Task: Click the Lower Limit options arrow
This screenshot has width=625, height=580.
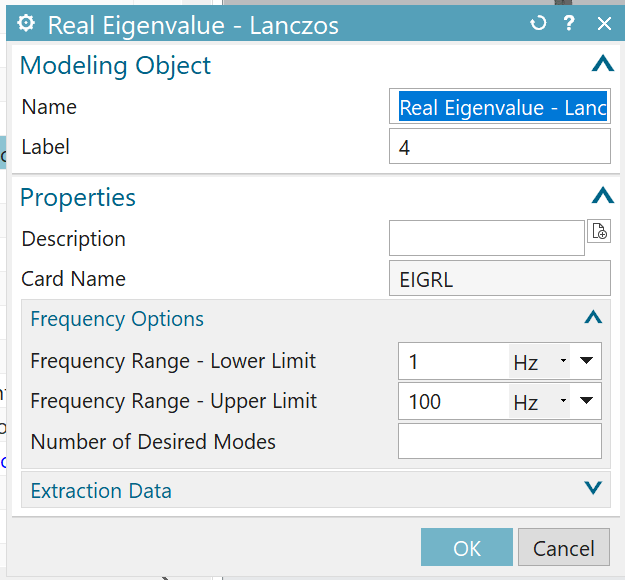Action: click(x=586, y=361)
